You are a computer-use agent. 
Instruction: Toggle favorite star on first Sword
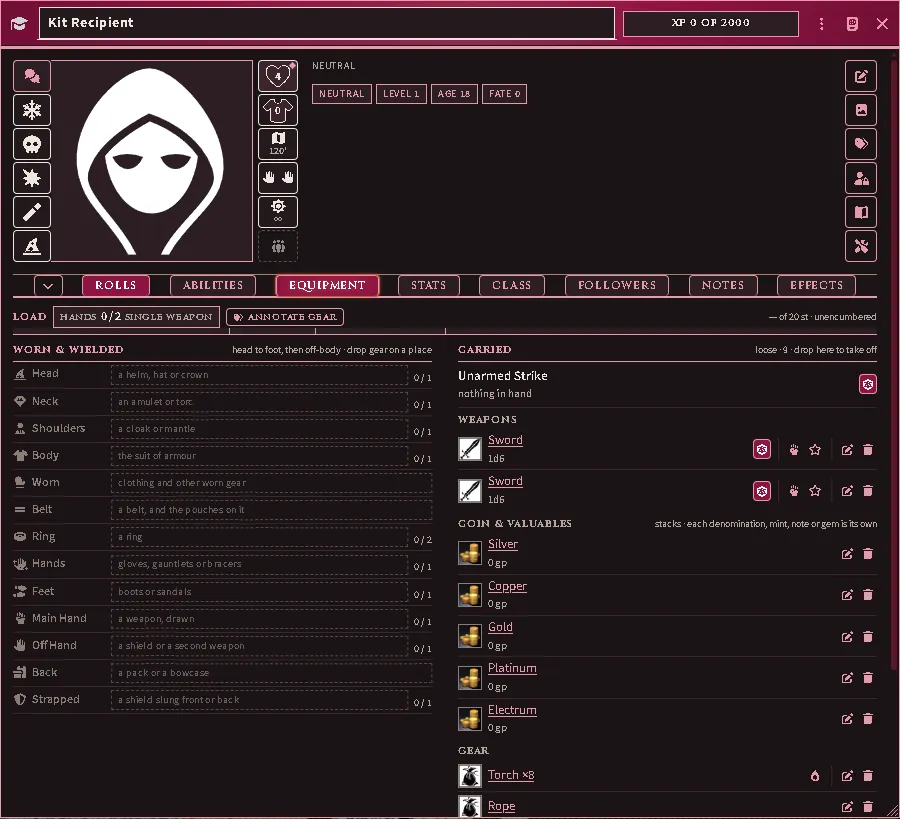pyautogui.click(x=815, y=450)
